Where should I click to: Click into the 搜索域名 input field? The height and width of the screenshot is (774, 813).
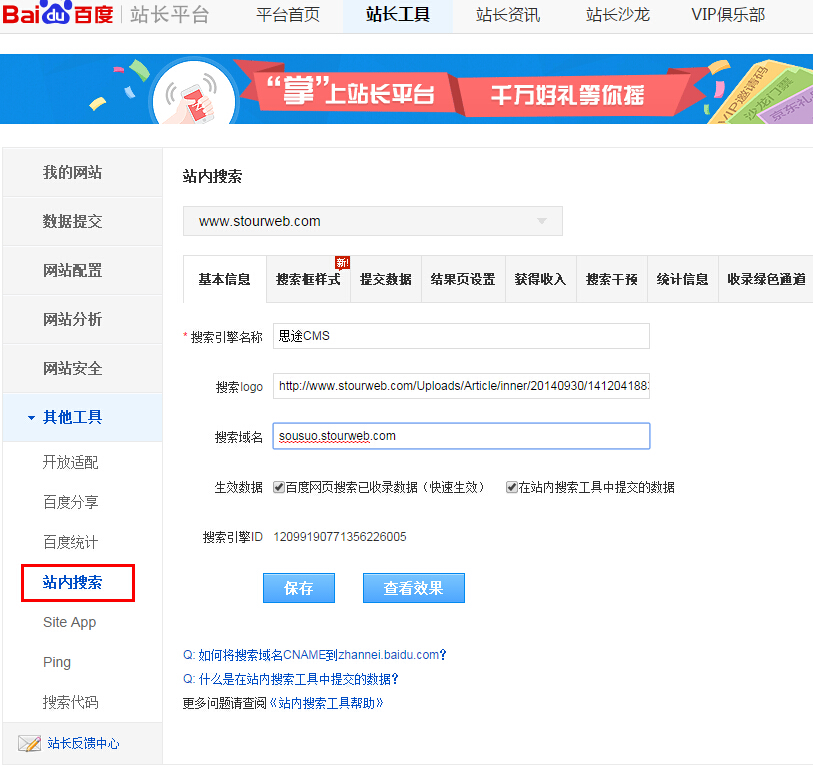coord(461,436)
